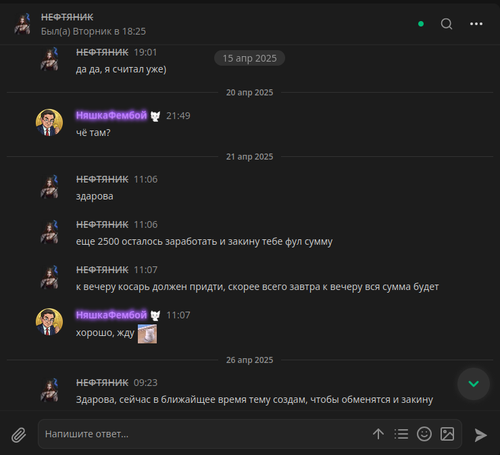Click НяшкаФембой name at 21:49 message
Viewport: 500px width, 455px height.
pyautogui.click(x=111, y=115)
